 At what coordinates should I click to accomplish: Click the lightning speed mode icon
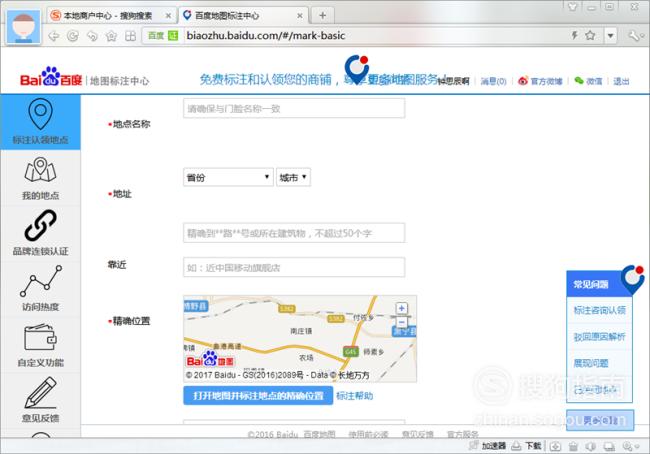pyautogui.click(x=575, y=36)
